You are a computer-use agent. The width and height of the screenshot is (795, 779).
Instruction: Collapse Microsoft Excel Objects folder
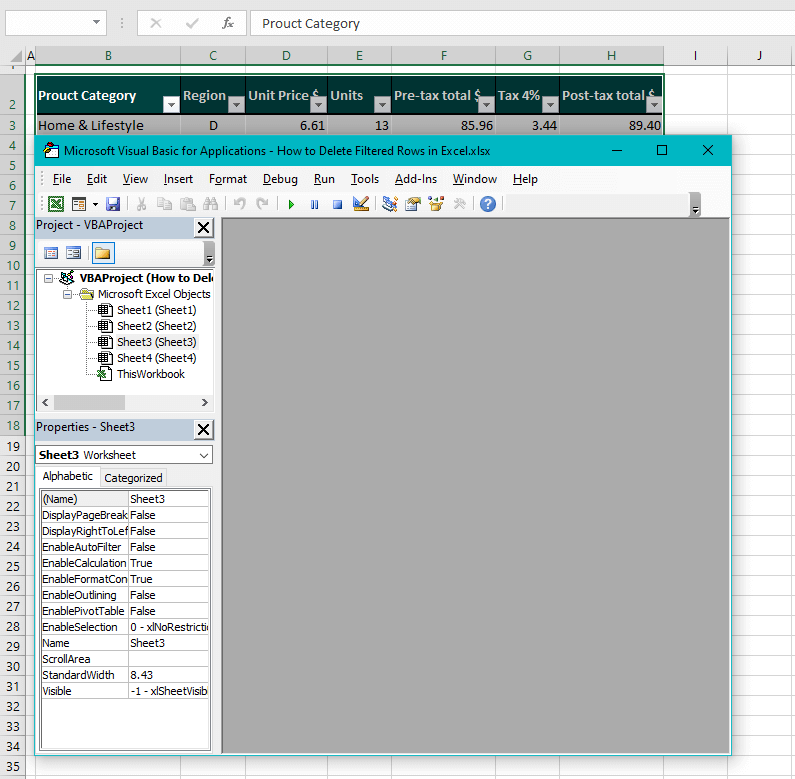point(67,294)
